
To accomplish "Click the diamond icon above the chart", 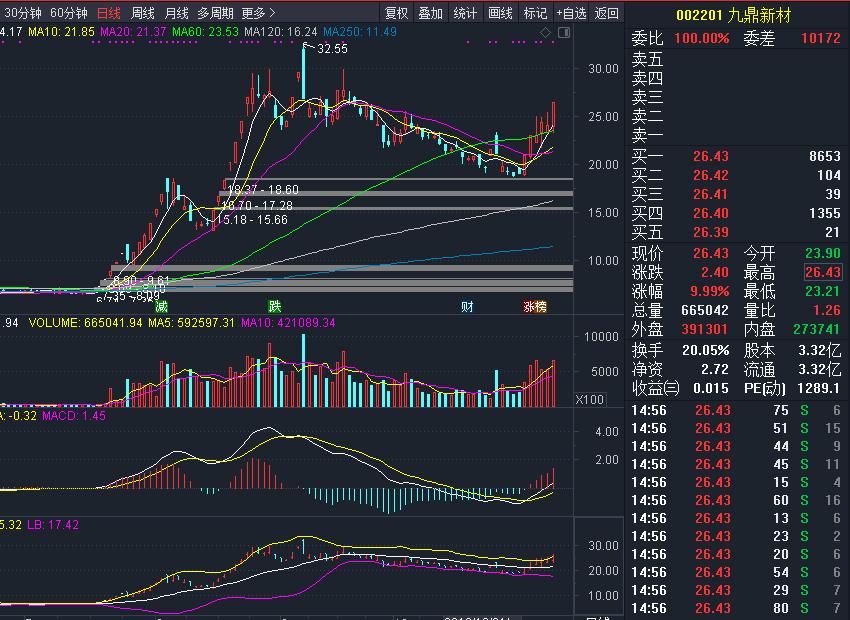I will 543,33.
